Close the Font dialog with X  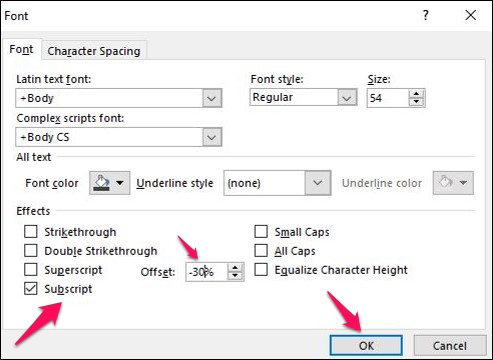(x=471, y=15)
